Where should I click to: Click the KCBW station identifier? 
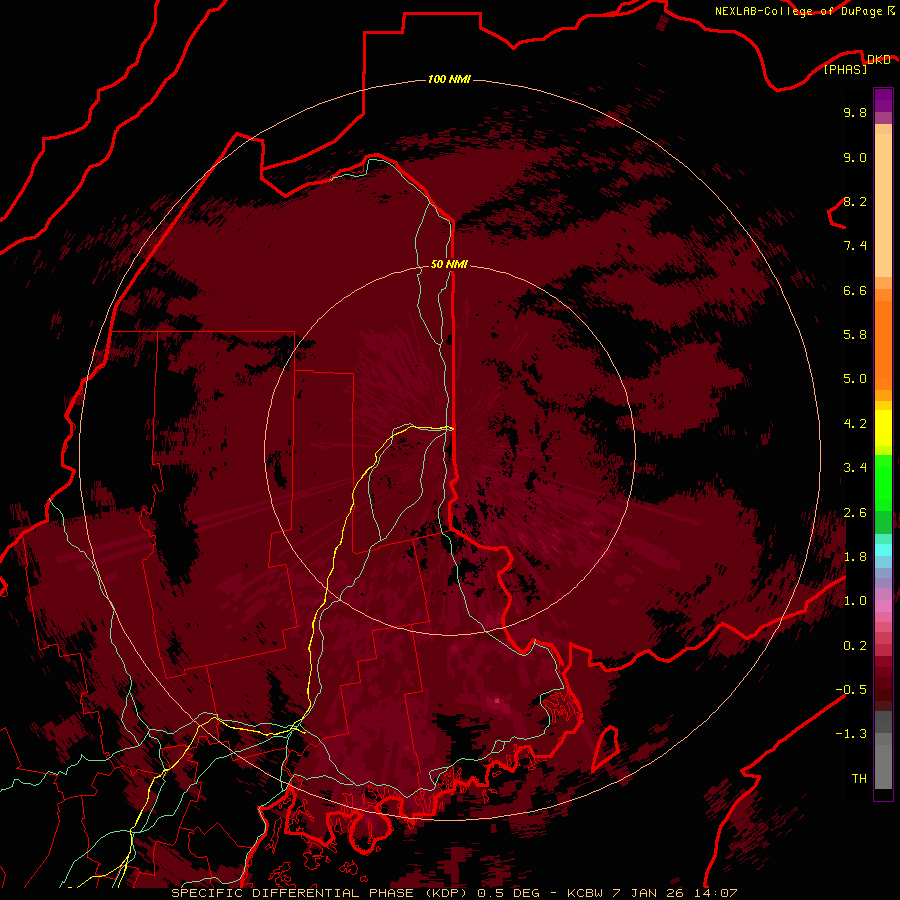pos(584,893)
